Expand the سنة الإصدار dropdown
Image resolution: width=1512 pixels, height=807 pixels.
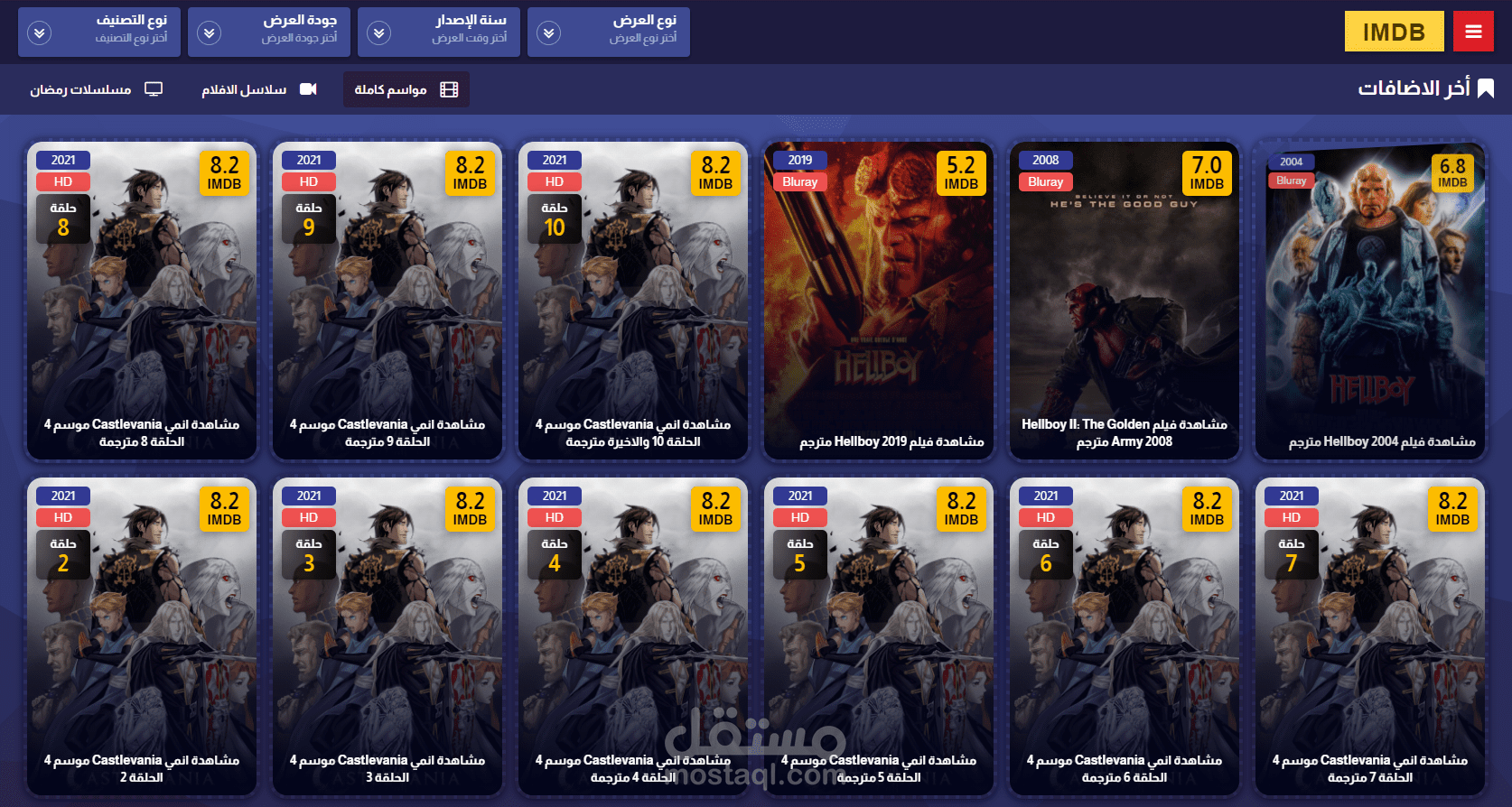(439, 32)
